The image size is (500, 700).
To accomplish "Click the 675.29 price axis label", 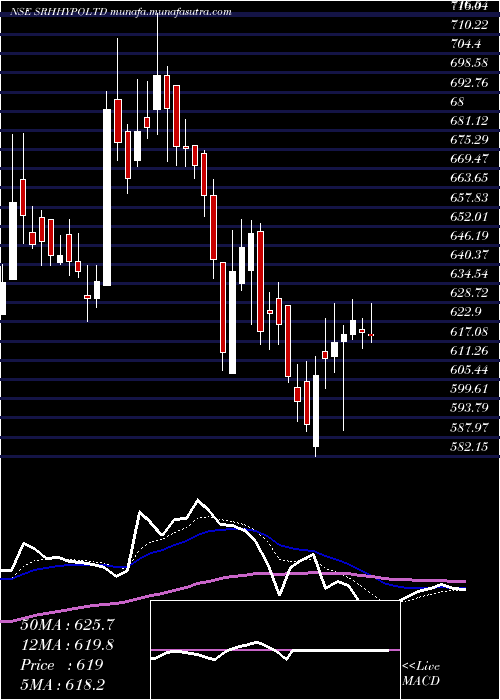I will pos(469,140).
